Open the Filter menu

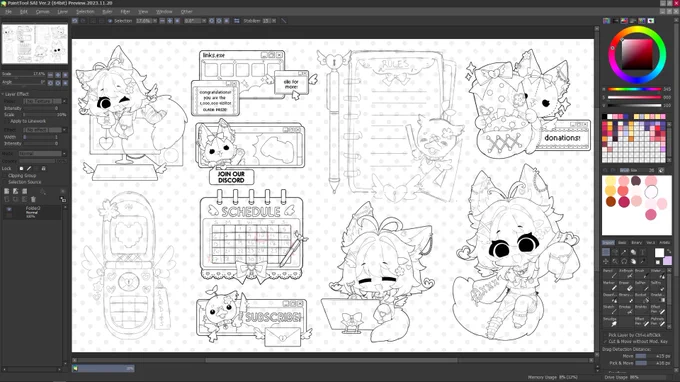125,12
